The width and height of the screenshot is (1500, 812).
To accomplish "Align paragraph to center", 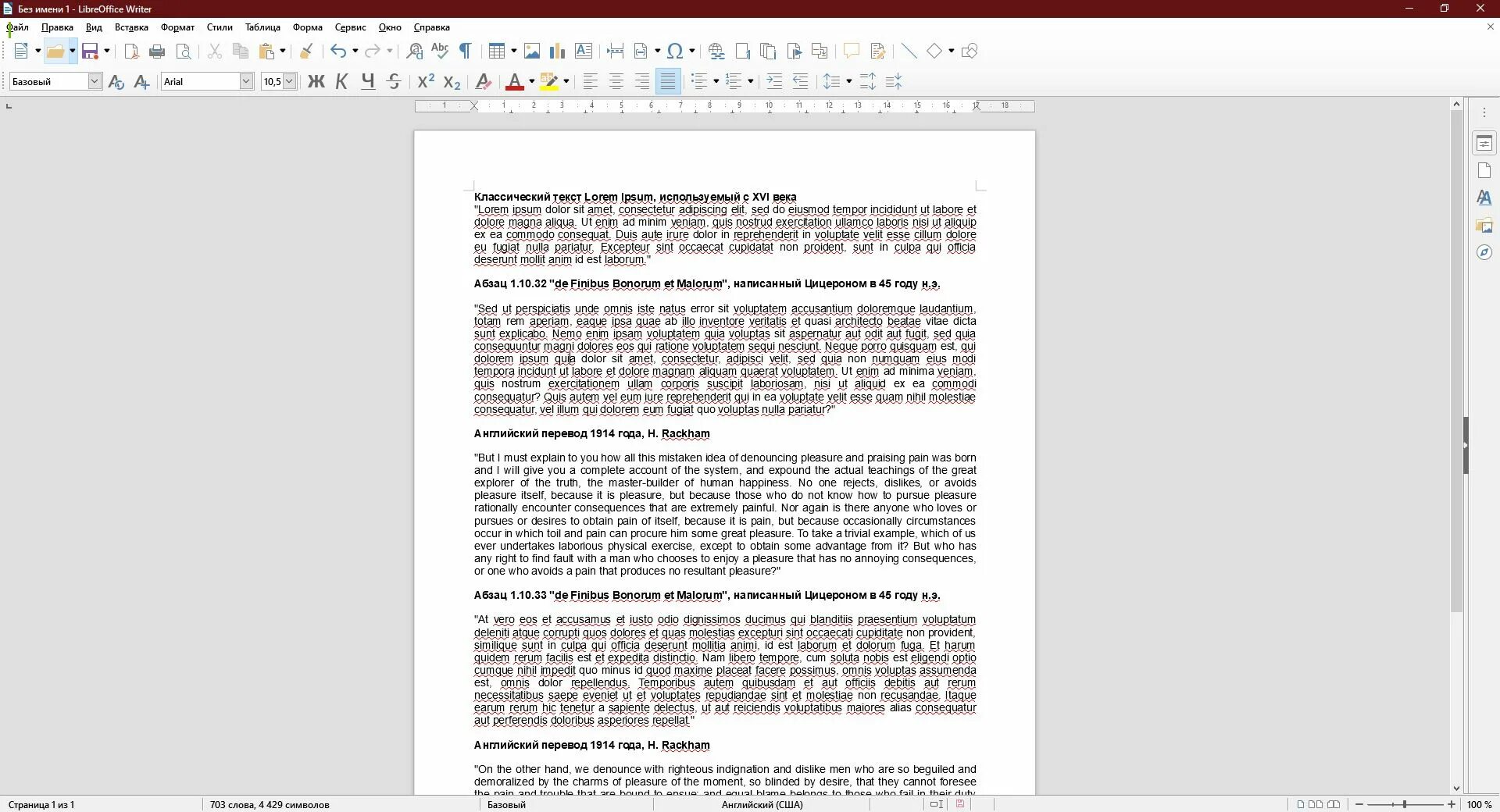I will coord(616,81).
